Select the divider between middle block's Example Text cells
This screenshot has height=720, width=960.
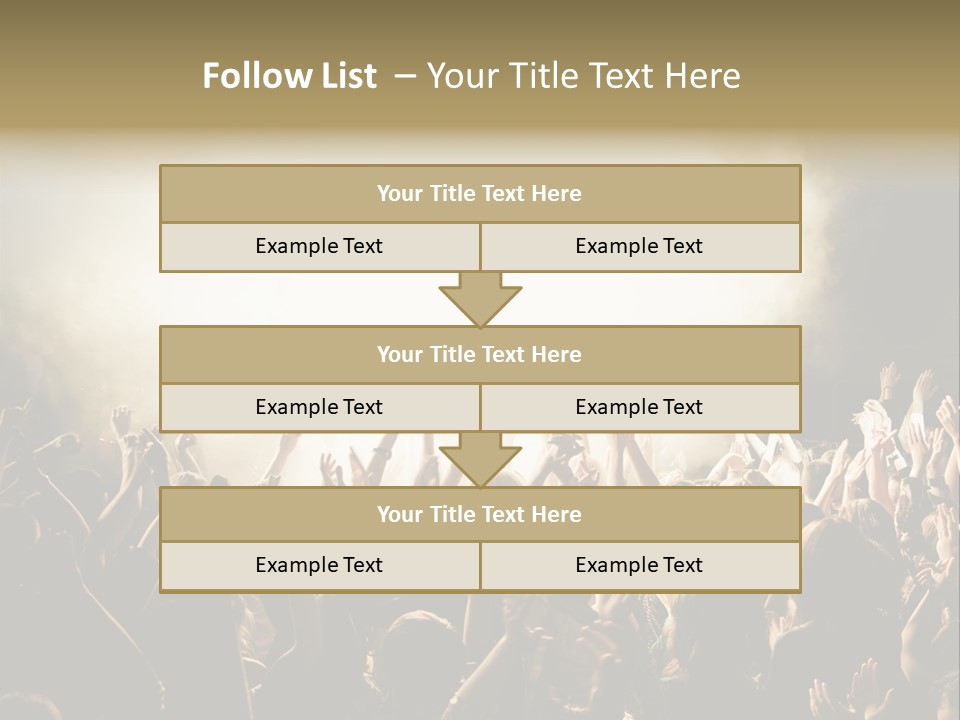click(x=480, y=408)
